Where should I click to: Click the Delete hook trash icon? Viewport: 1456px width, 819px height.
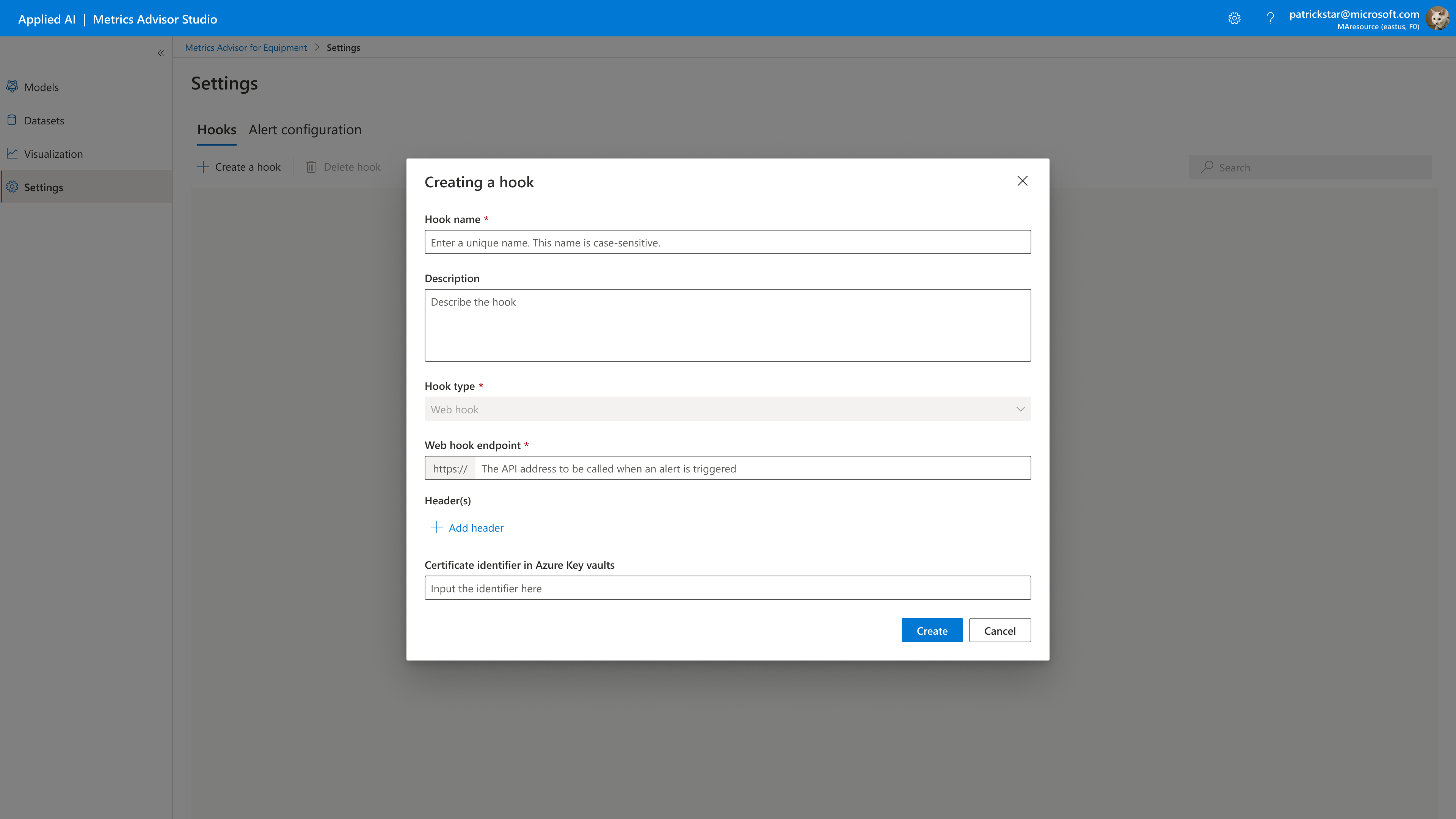pos(311,167)
